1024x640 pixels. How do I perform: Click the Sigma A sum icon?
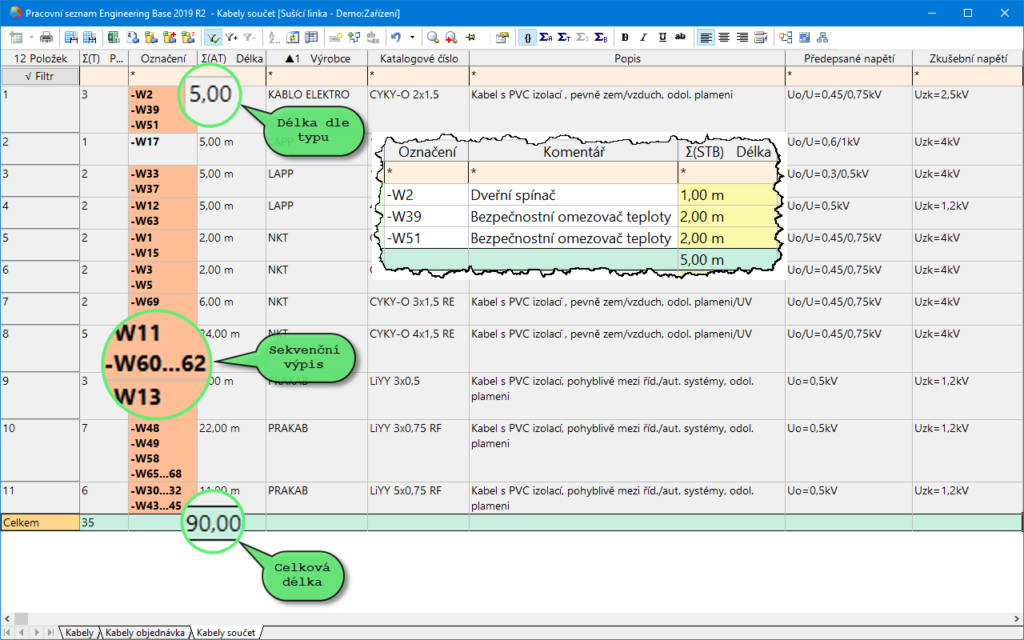pyautogui.click(x=545, y=37)
